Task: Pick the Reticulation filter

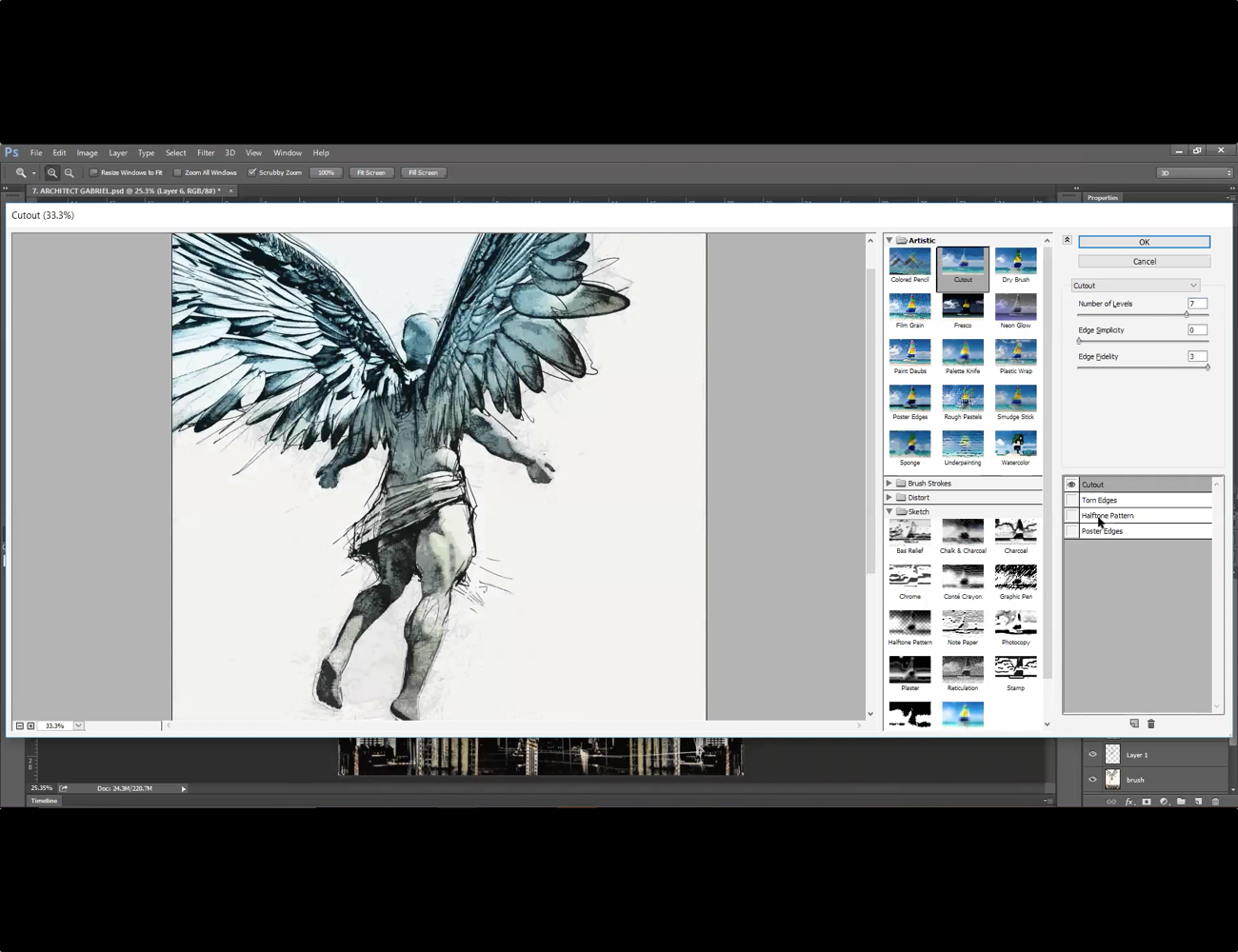Action: pos(963,673)
